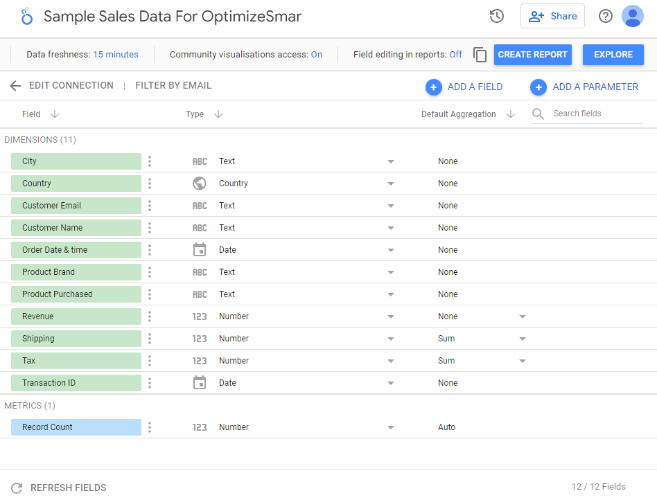Sort by Type column arrow

(x=218, y=114)
